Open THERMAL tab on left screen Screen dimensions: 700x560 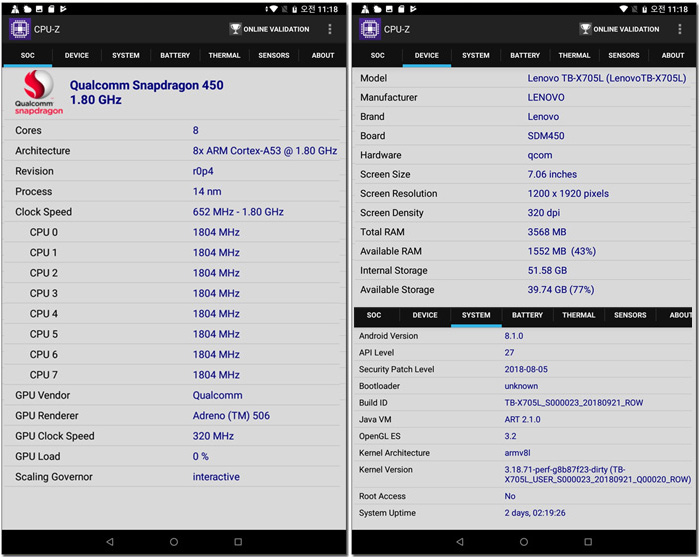point(224,55)
